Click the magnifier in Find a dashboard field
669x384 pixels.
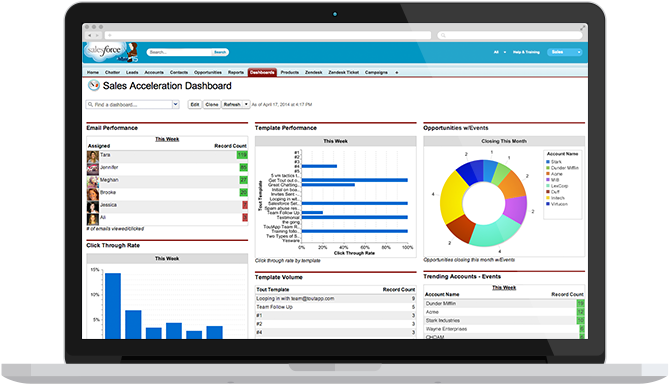90,105
